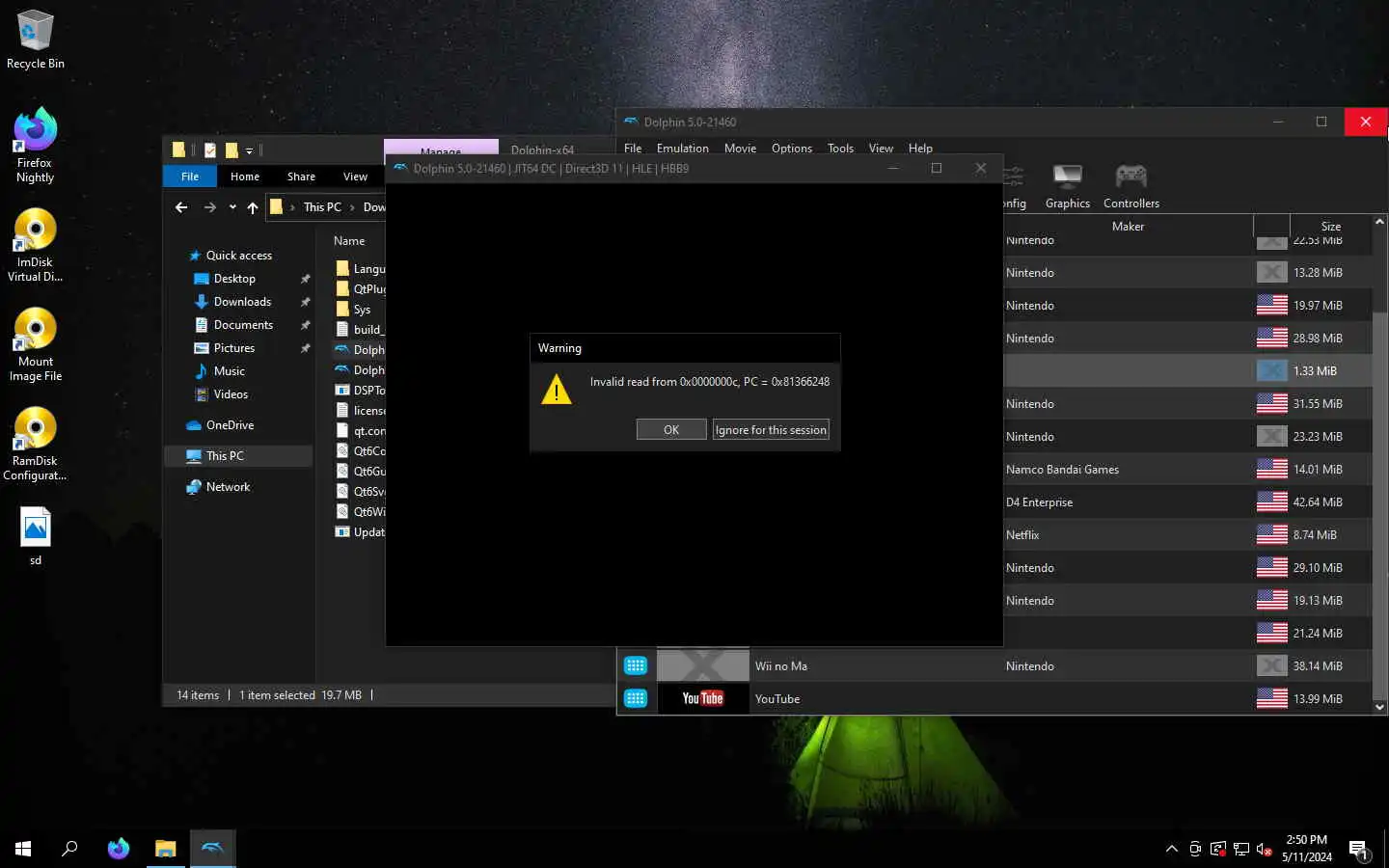
Task: Open View tab in File Explorer ribbon
Action: (x=355, y=176)
